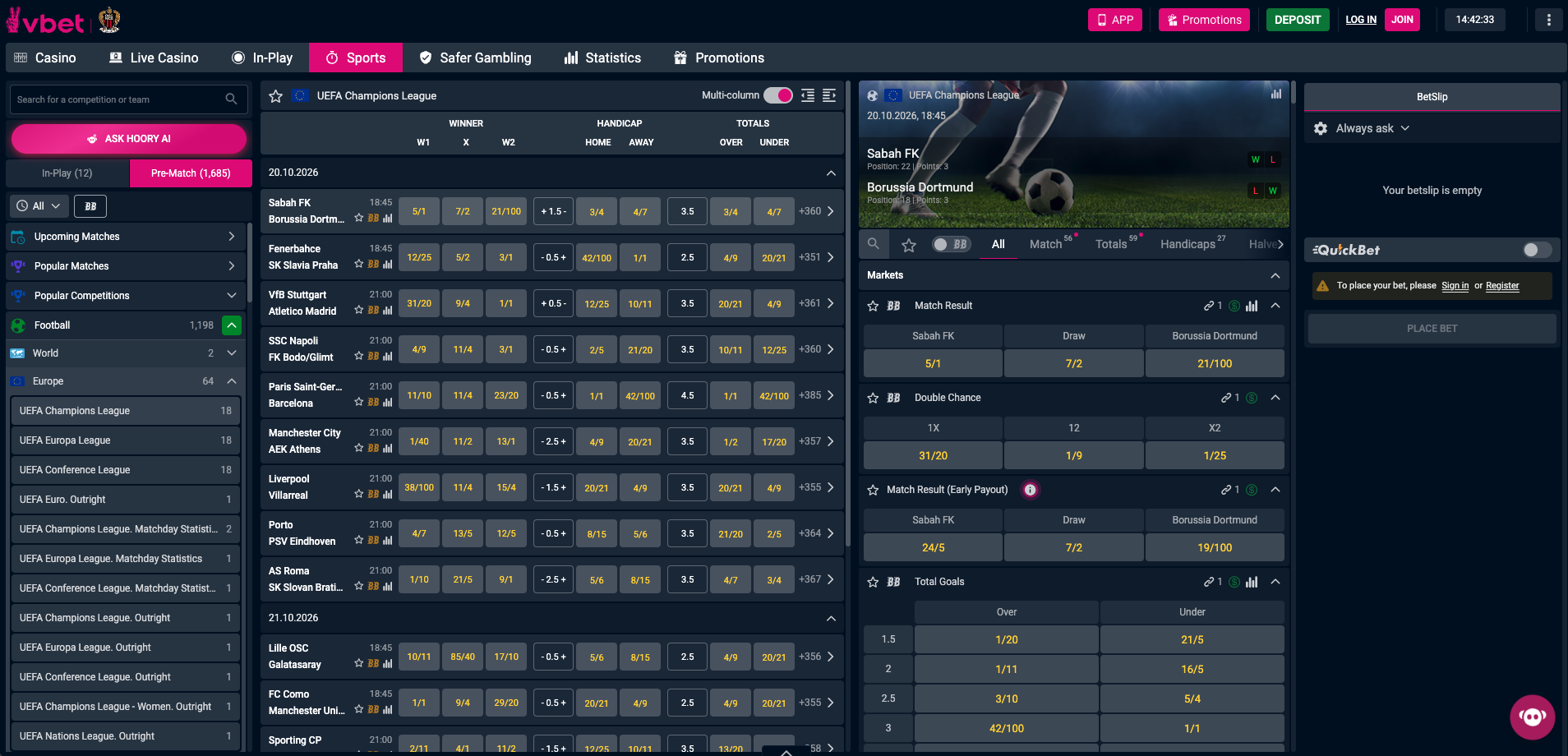Collapse the 21.10.2026 date group
1568x756 pixels.
pyautogui.click(x=831, y=618)
